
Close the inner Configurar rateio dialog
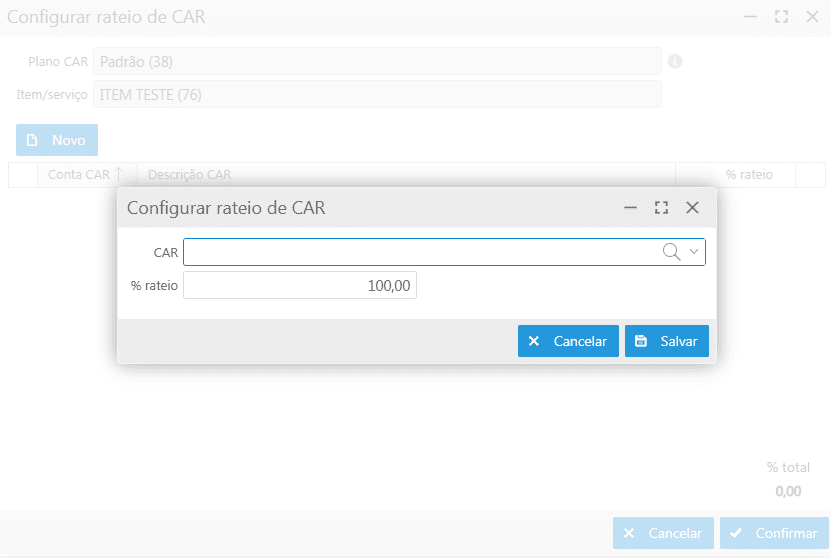click(x=692, y=208)
